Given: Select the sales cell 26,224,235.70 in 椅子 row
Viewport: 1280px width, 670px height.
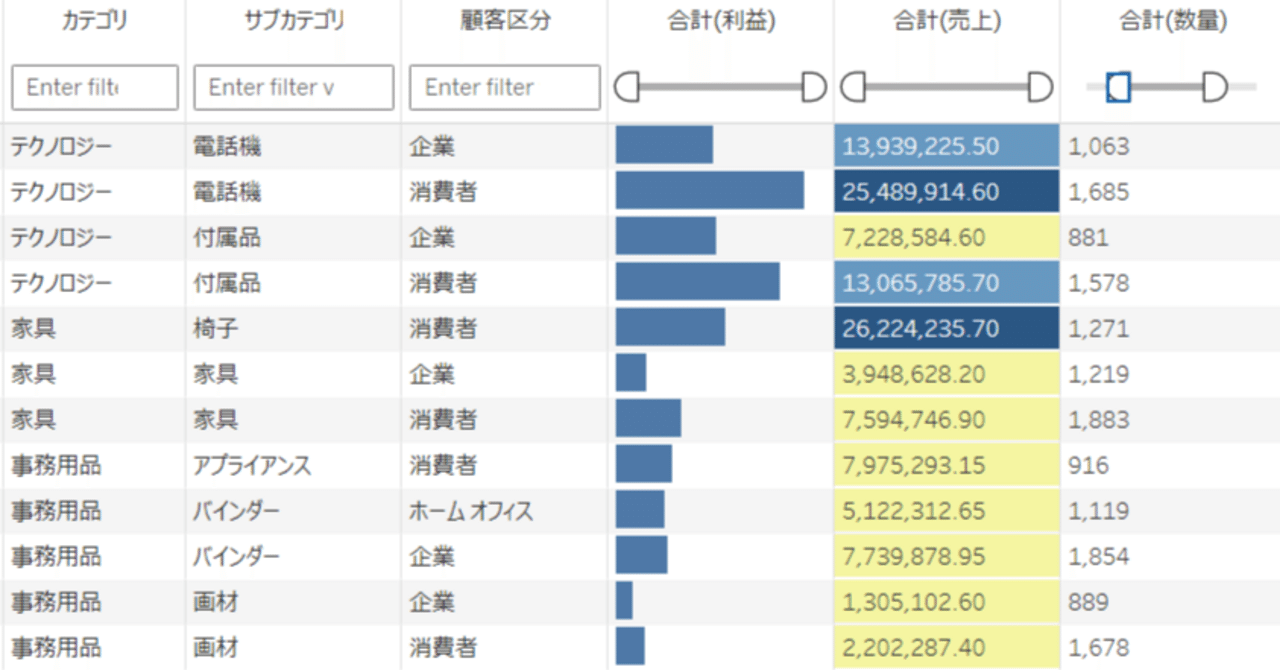Looking at the screenshot, I should 945,328.
